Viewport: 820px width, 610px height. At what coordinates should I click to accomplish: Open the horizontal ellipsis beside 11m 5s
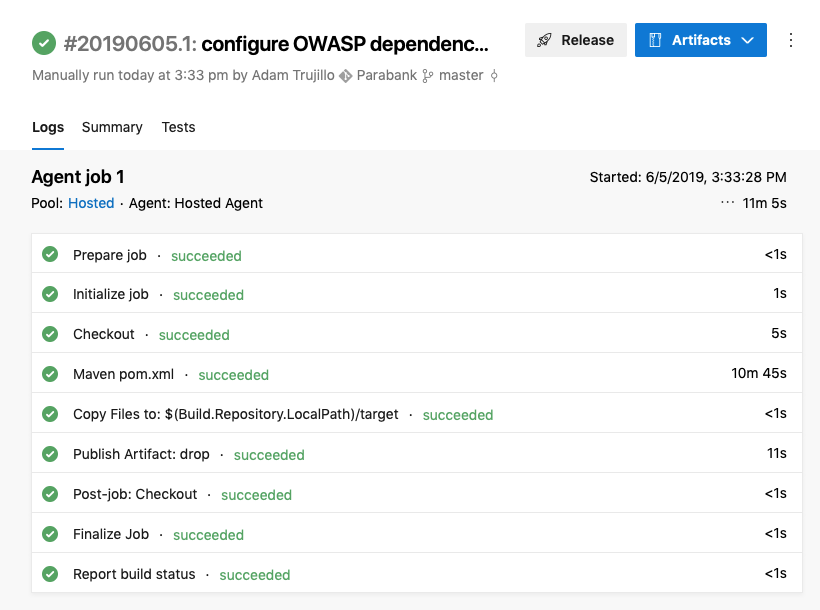[x=727, y=202]
